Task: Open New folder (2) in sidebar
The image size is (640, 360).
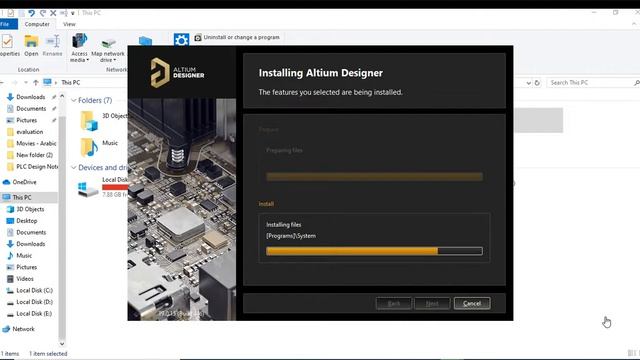Action: [x=34, y=155]
